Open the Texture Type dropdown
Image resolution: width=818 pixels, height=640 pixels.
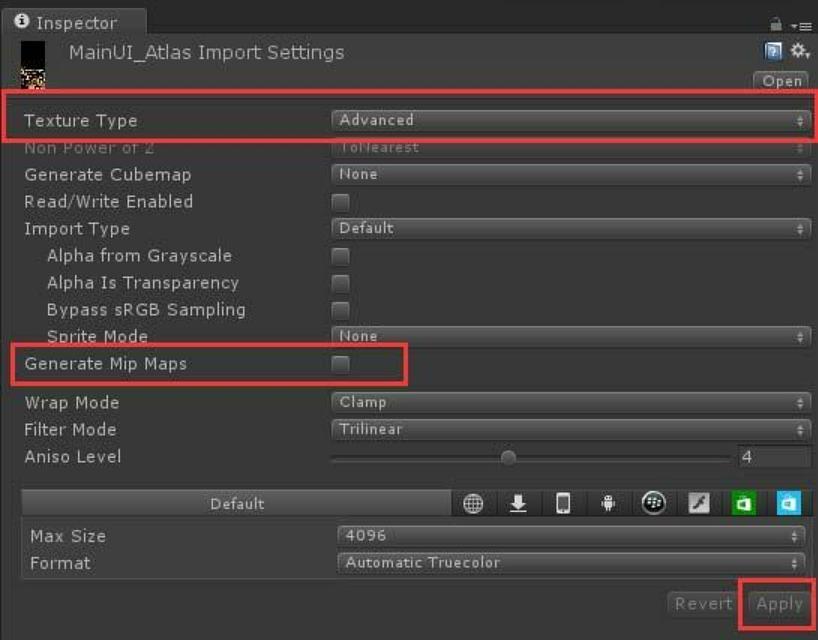(570, 119)
